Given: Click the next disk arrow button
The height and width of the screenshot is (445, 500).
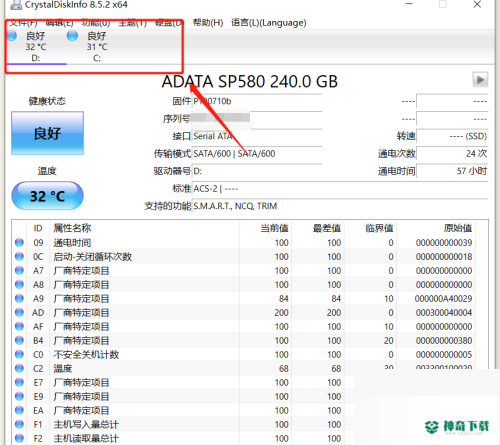Looking at the screenshot, I should click(480, 80).
